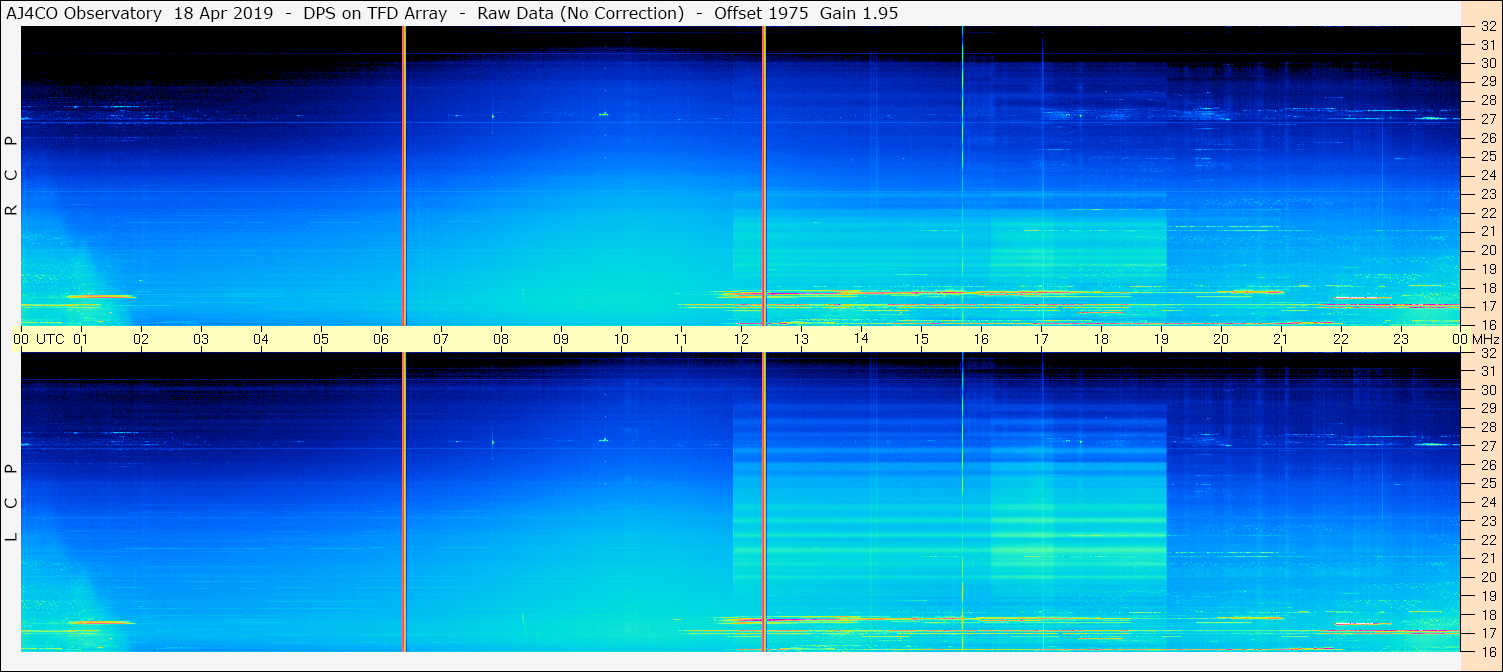
Task: Click red vertical line after 06 in RCP spectrogram
Action: pos(404,176)
